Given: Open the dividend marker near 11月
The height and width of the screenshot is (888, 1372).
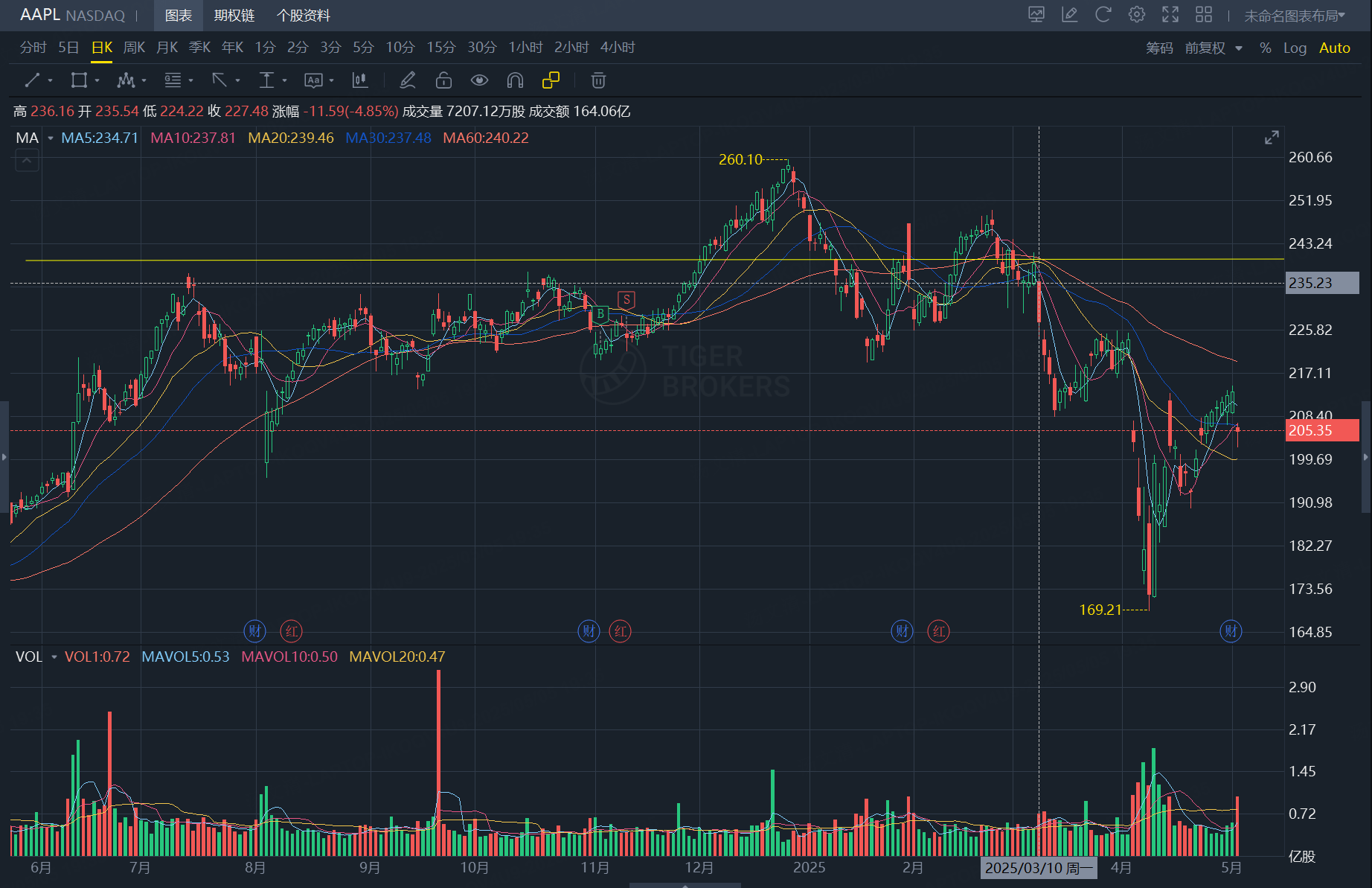Looking at the screenshot, I should 621,631.
